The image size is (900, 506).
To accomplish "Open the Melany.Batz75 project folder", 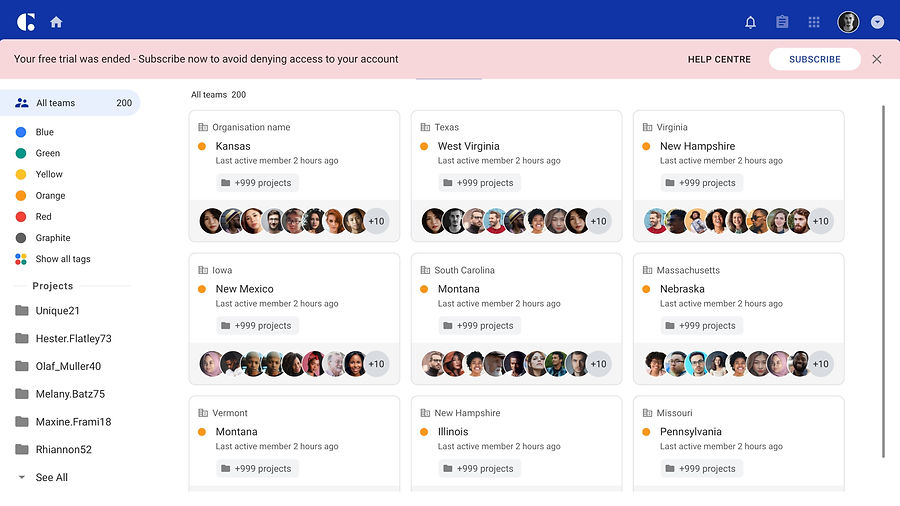I will 70,394.
